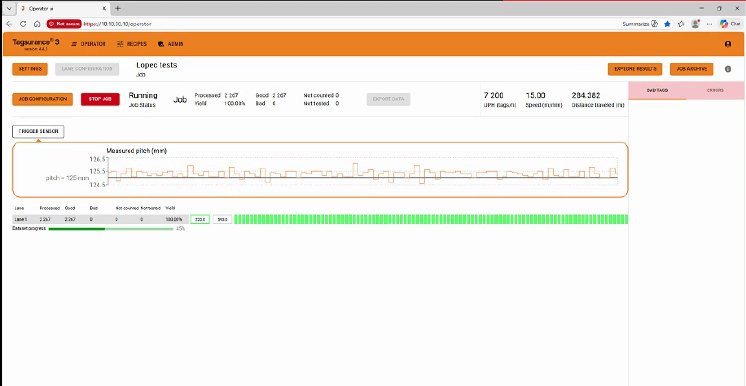Click the 15.00 speed value
This screenshot has width=746, height=386.
(535, 96)
